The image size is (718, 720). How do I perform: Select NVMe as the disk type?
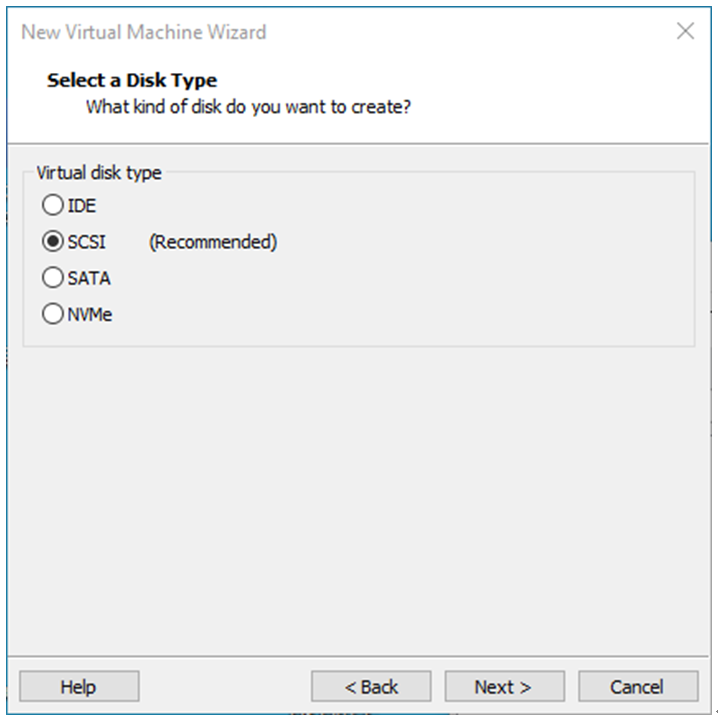coord(53,314)
